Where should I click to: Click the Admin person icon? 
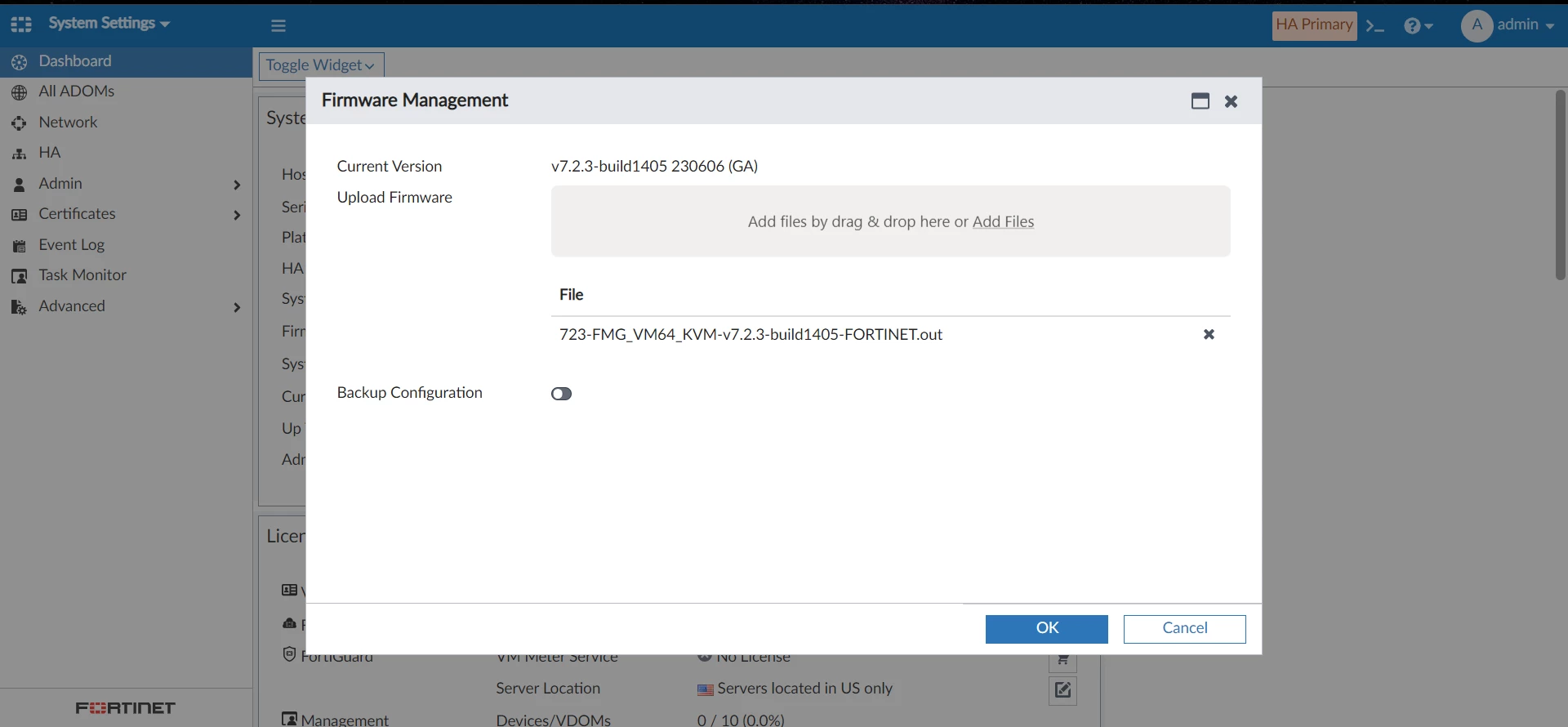pyautogui.click(x=20, y=185)
